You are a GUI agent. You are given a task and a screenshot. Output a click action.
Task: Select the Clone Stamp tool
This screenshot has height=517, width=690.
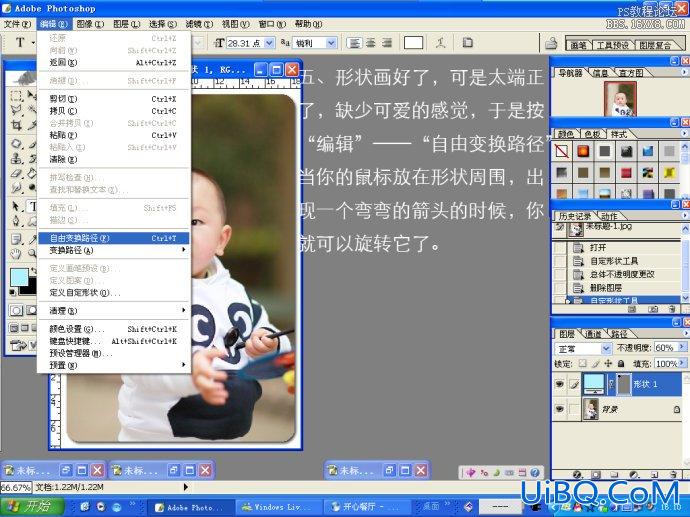coord(16,158)
